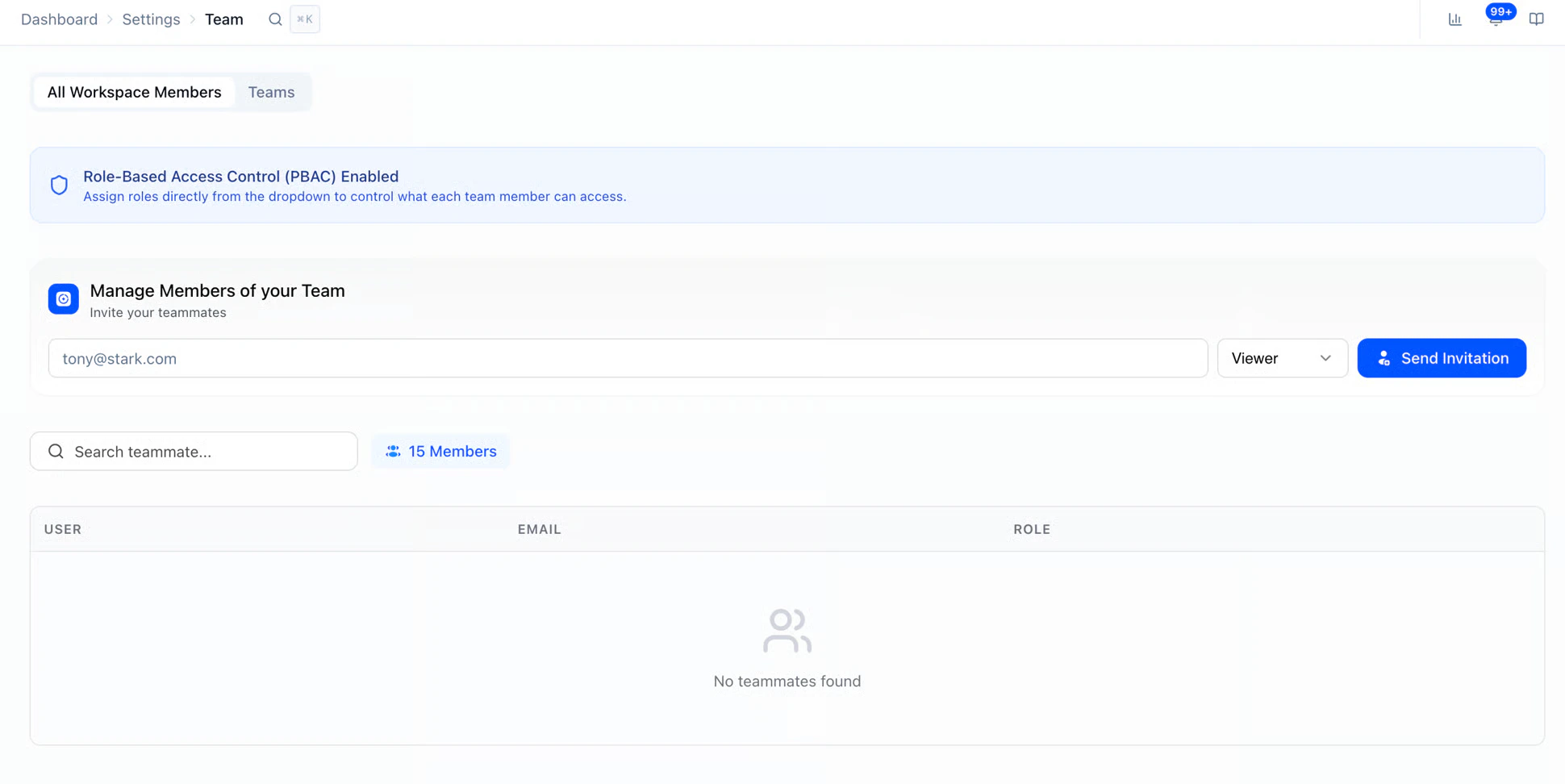Click the Send Invitation button
The height and width of the screenshot is (784, 1565).
(1442, 358)
